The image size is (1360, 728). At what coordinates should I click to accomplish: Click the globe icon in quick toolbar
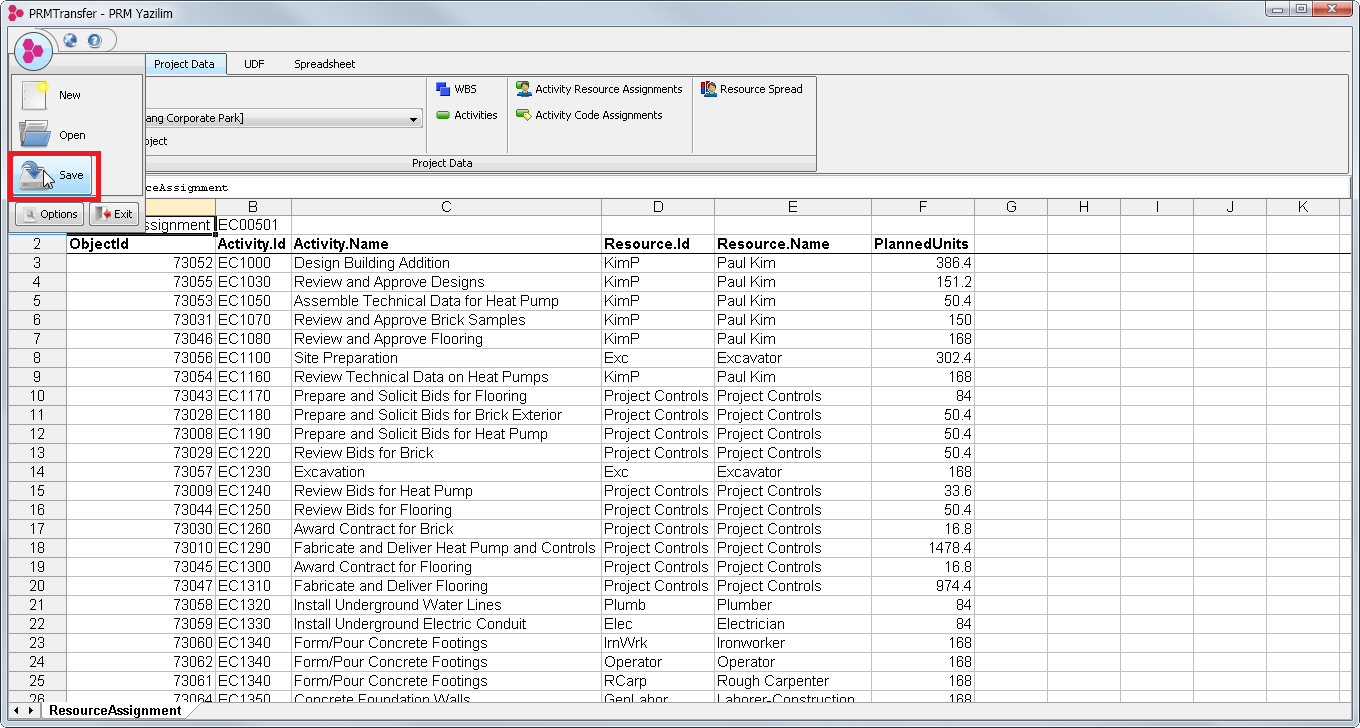pyautogui.click(x=70, y=41)
